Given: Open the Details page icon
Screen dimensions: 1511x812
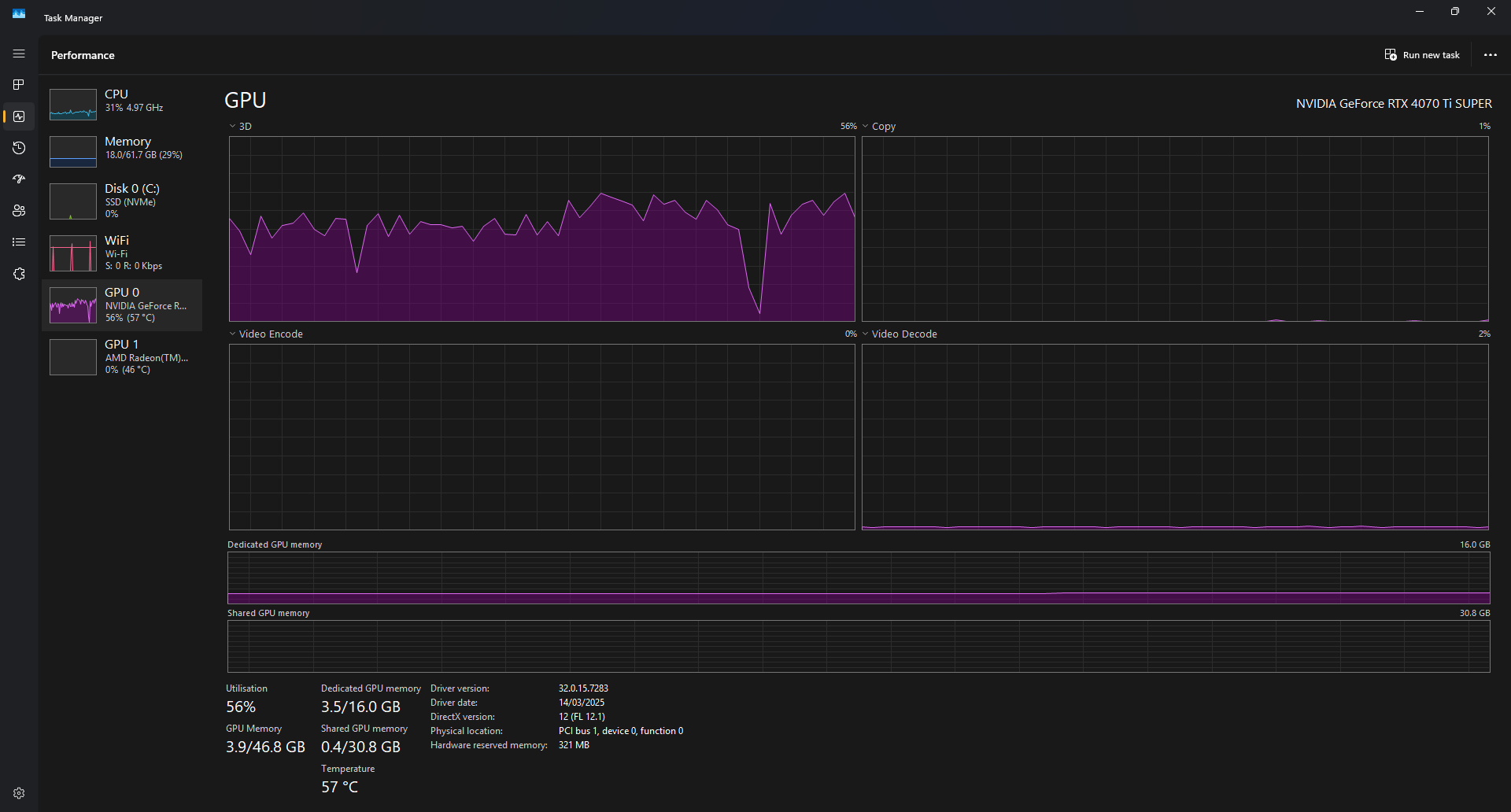Looking at the screenshot, I should [19, 242].
